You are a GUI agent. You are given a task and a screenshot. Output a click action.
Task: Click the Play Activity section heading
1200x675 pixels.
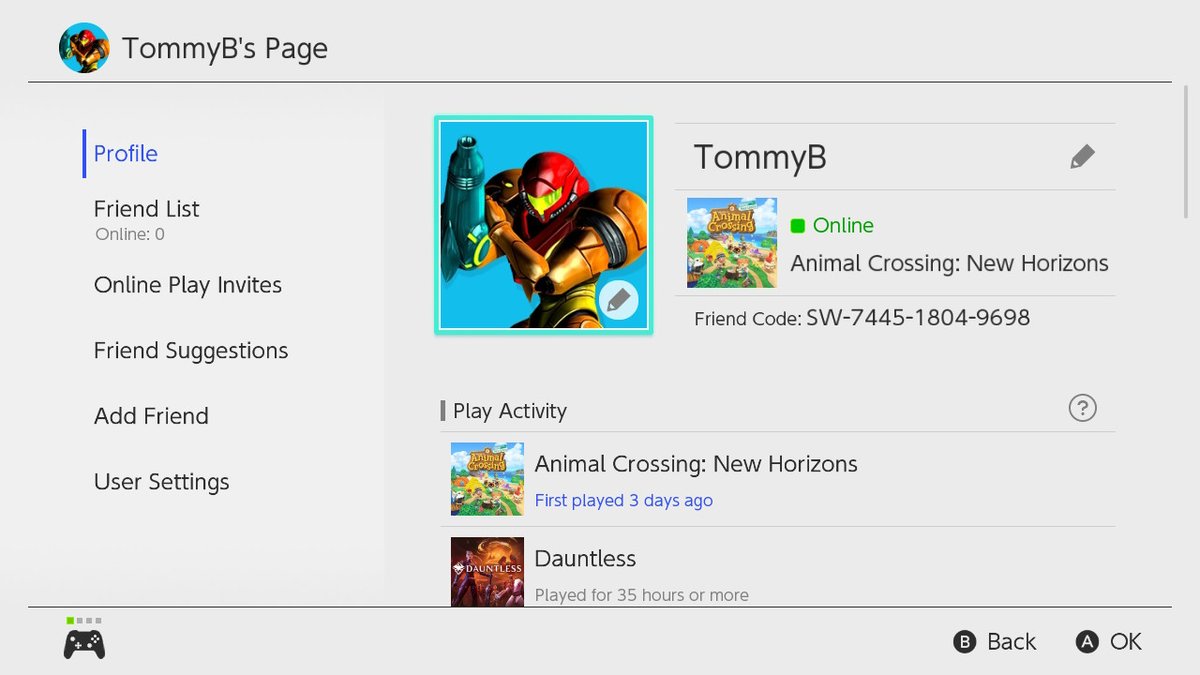click(x=510, y=411)
